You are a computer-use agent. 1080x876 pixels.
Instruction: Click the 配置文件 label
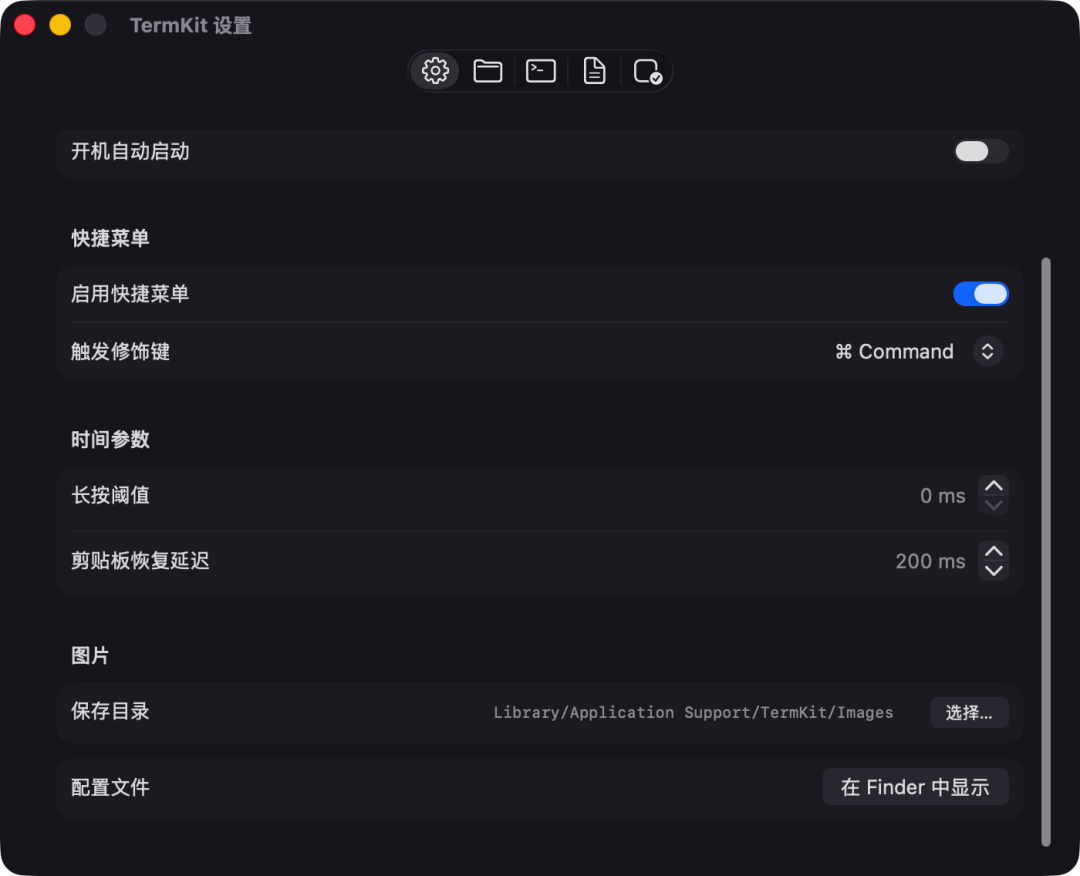click(110, 786)
